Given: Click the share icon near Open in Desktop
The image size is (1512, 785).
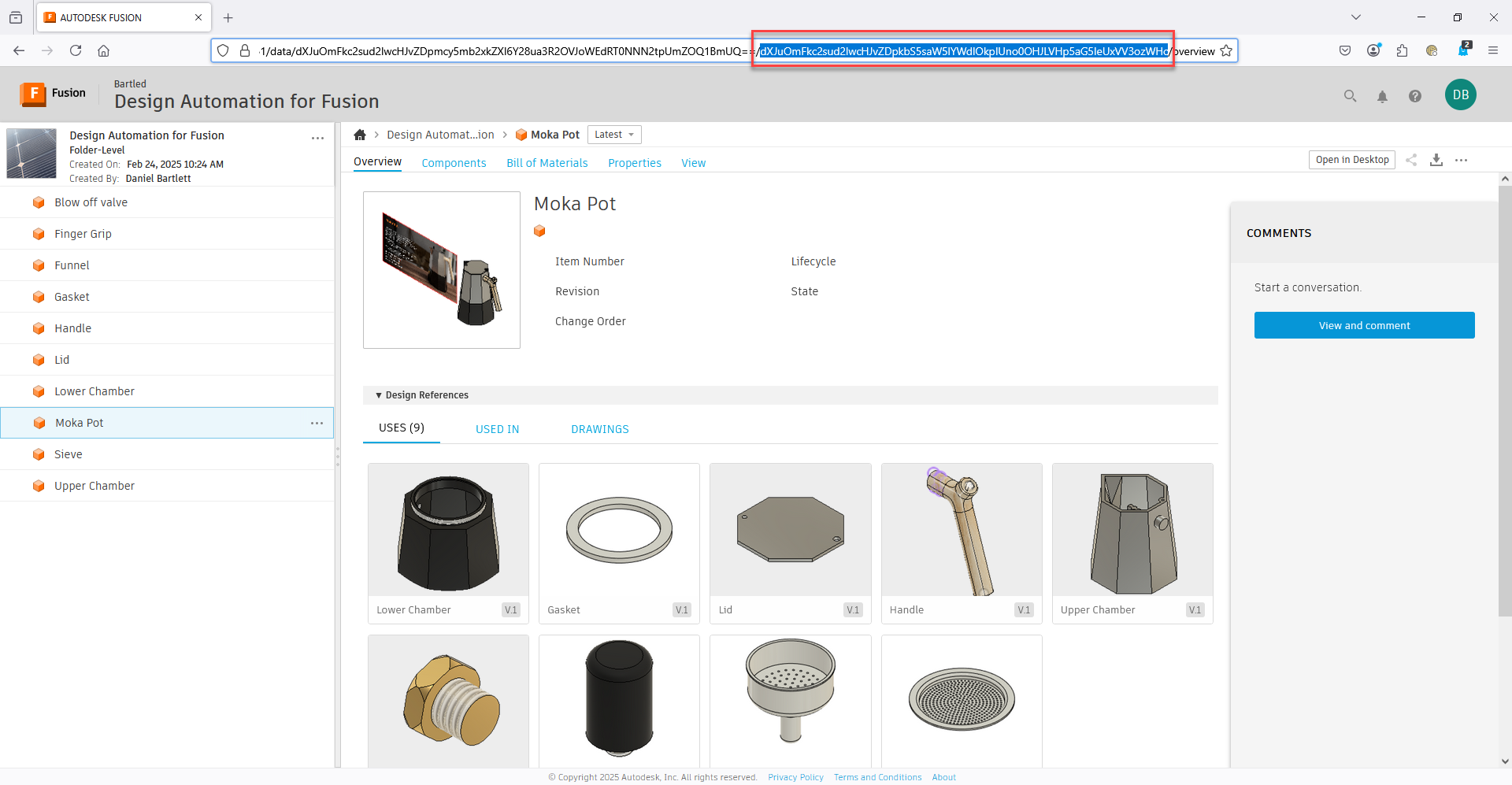Looking at the screenshot, I should tap(1411, 160).
